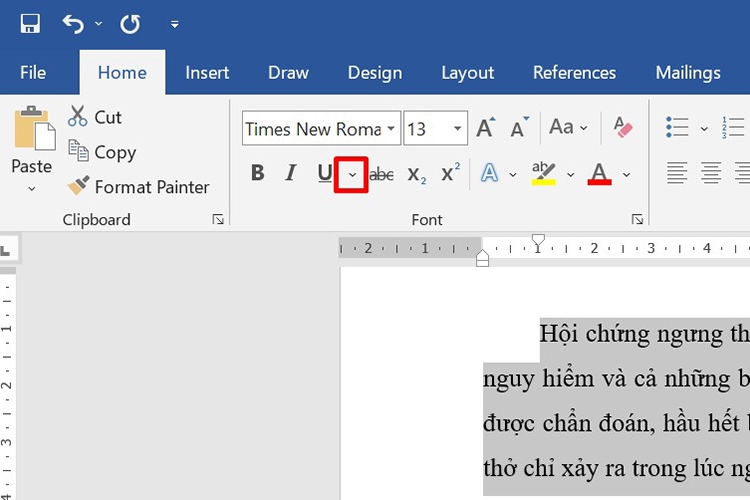Toggle Strikethrough formatting
Image resolution: width=750 pixels, height=500 pixels.
[381, 174]
